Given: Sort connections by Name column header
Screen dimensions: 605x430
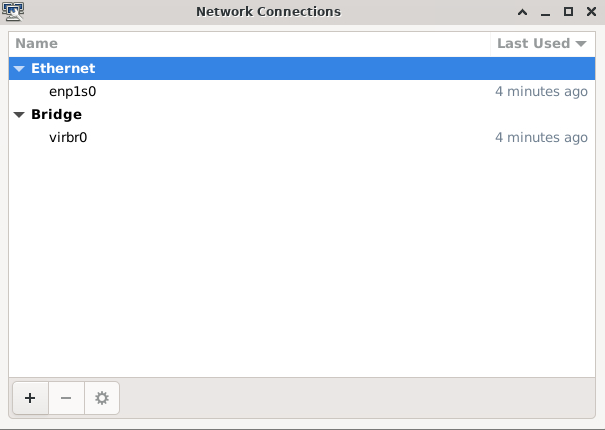Looking at the screenshot, I should pyautogui.click(x=37, y=43).
